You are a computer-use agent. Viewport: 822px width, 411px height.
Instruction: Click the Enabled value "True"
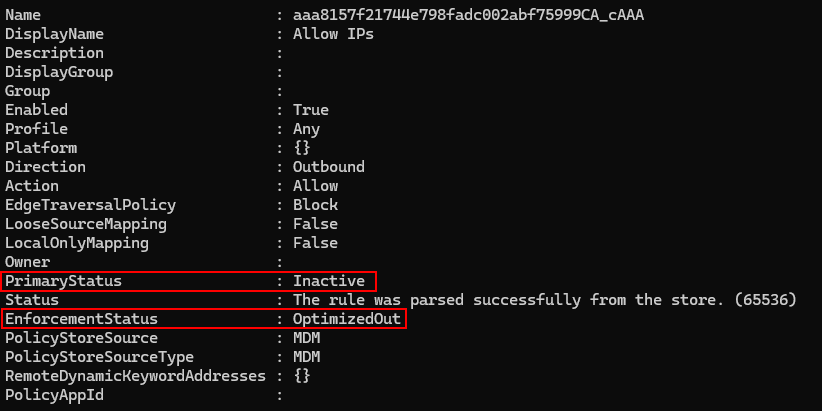click(x=310, y=110)
